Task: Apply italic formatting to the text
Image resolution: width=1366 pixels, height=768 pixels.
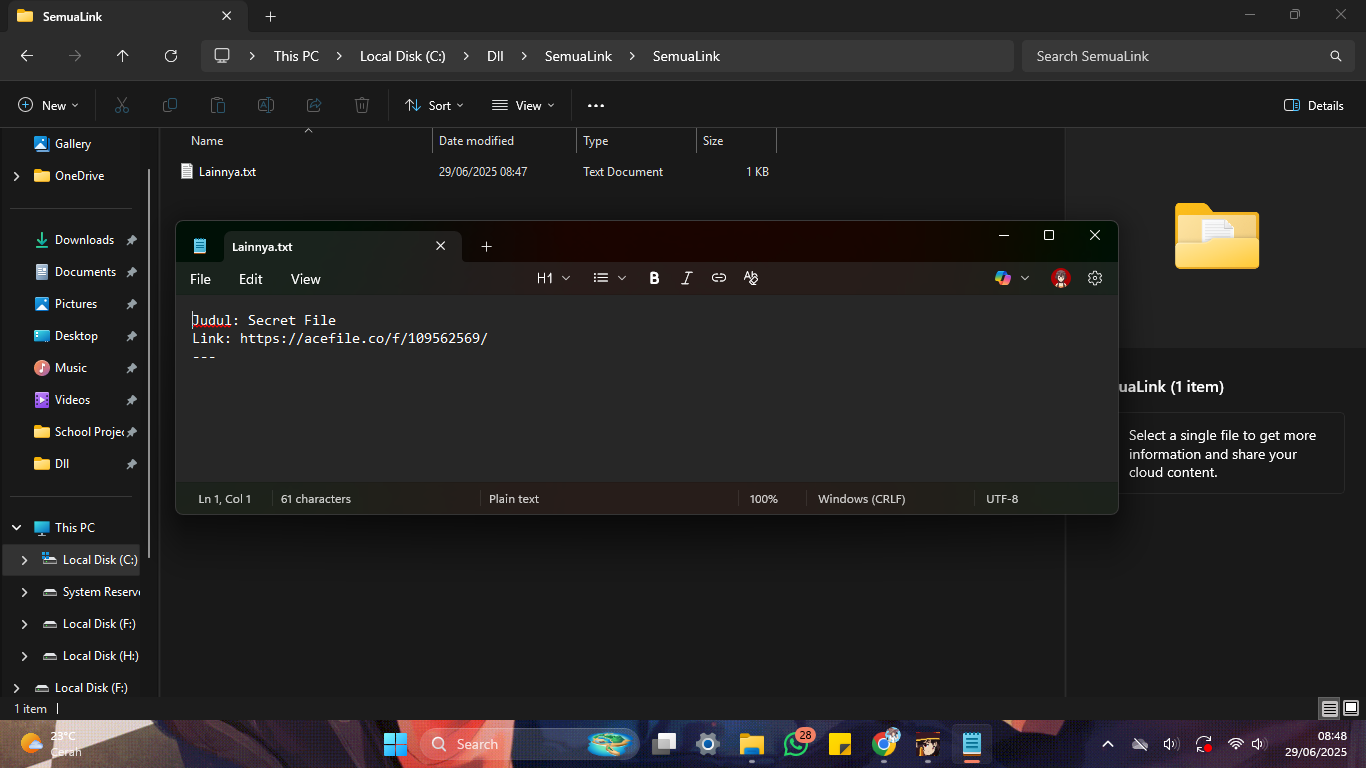Action: pyautogui.click(x=687, y=278)
